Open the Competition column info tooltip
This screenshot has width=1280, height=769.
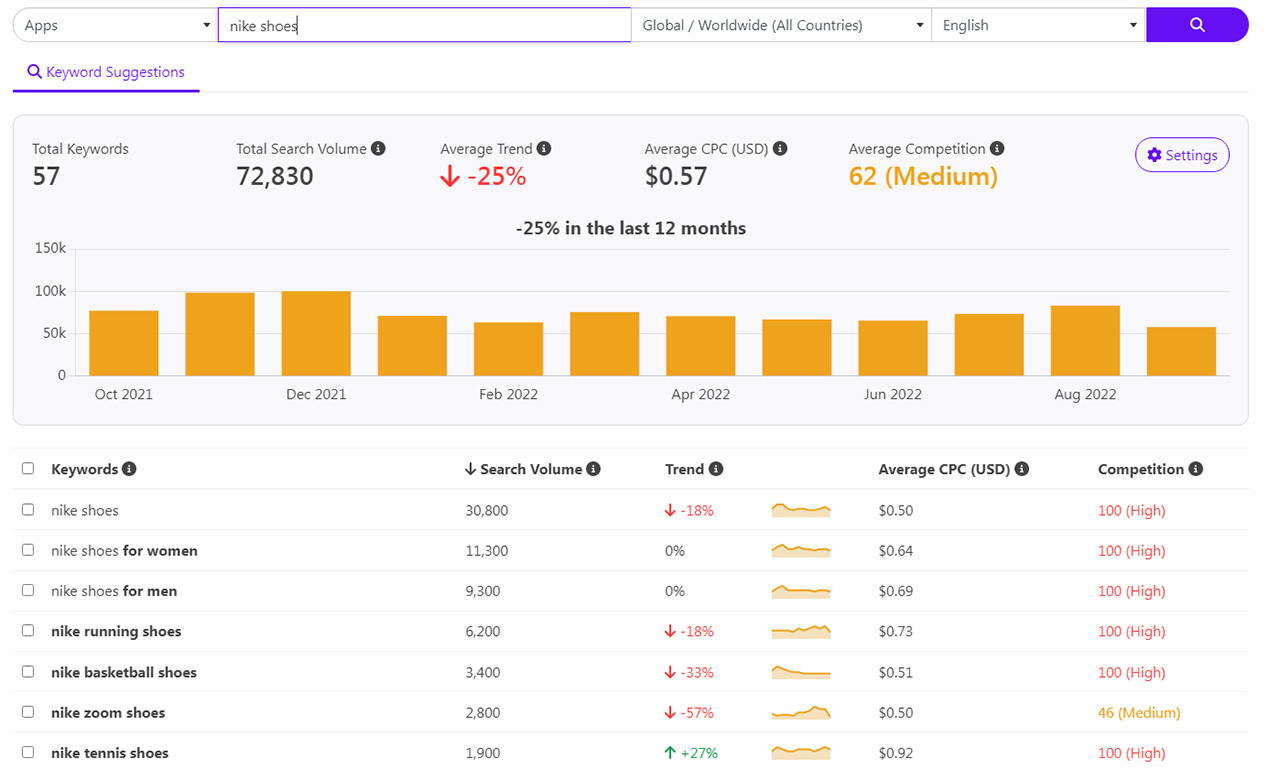click(x=1196, y=468)
